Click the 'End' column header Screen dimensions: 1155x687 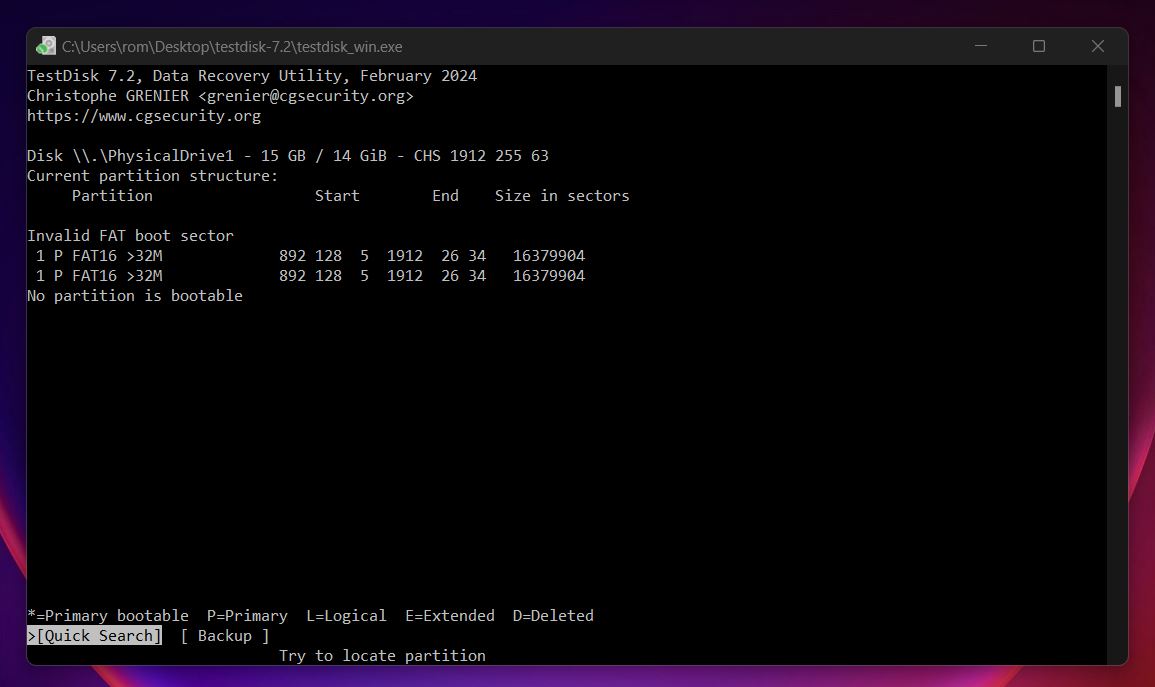445,196
